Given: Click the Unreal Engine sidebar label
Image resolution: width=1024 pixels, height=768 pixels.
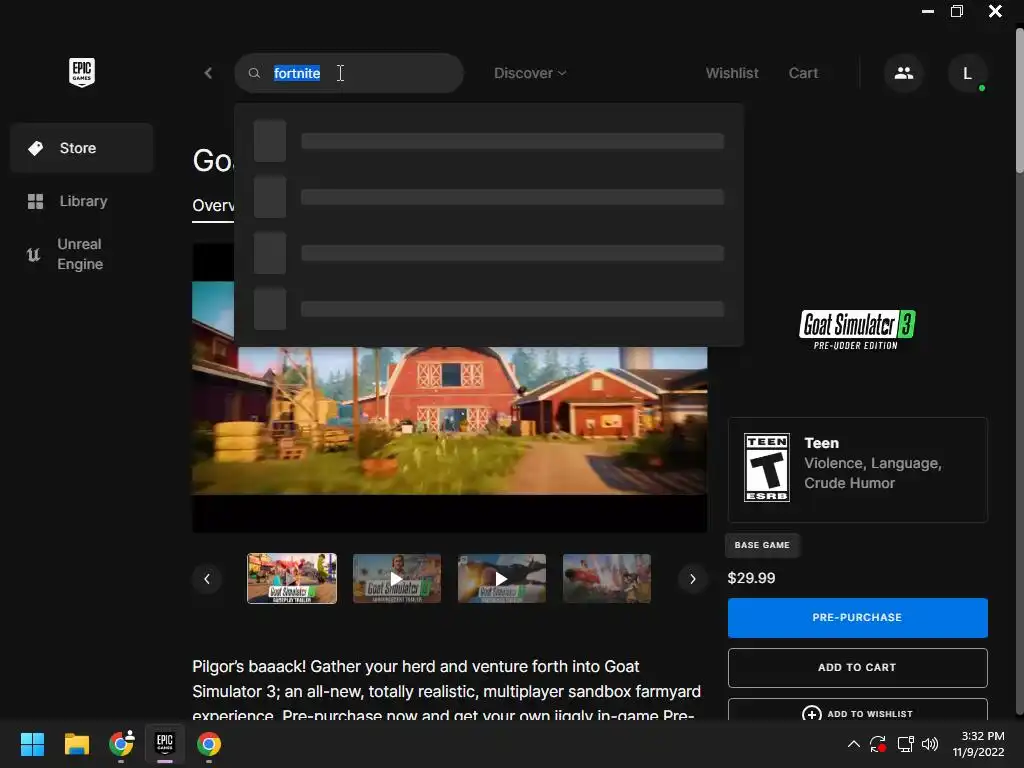Looking at the screenshot, I should [80, 254].
